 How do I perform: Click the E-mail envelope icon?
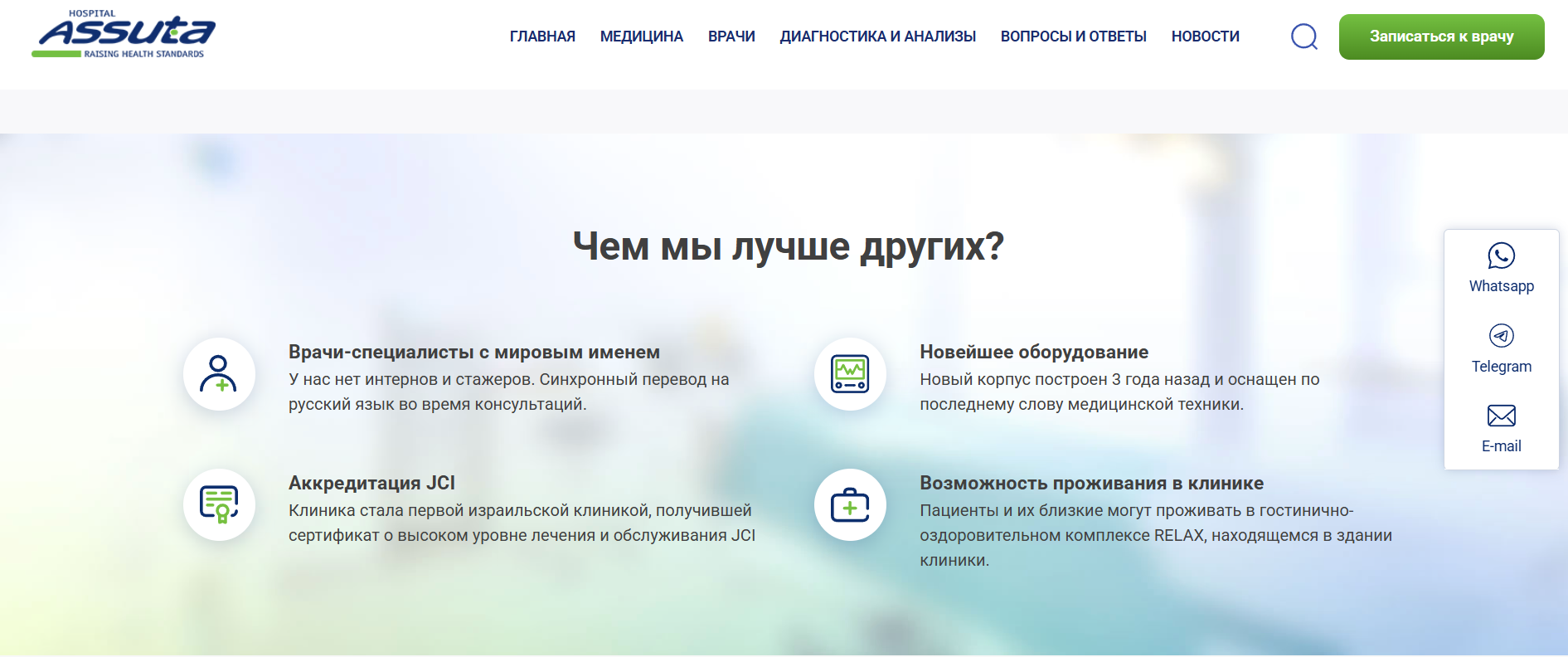tap(1502, 416)
